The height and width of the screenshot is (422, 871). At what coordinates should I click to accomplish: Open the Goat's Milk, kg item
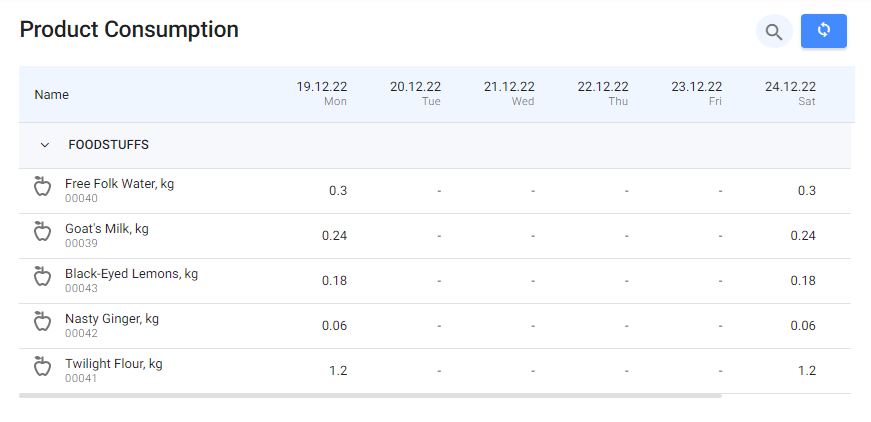pyautogui.click(x=106, y=229)
